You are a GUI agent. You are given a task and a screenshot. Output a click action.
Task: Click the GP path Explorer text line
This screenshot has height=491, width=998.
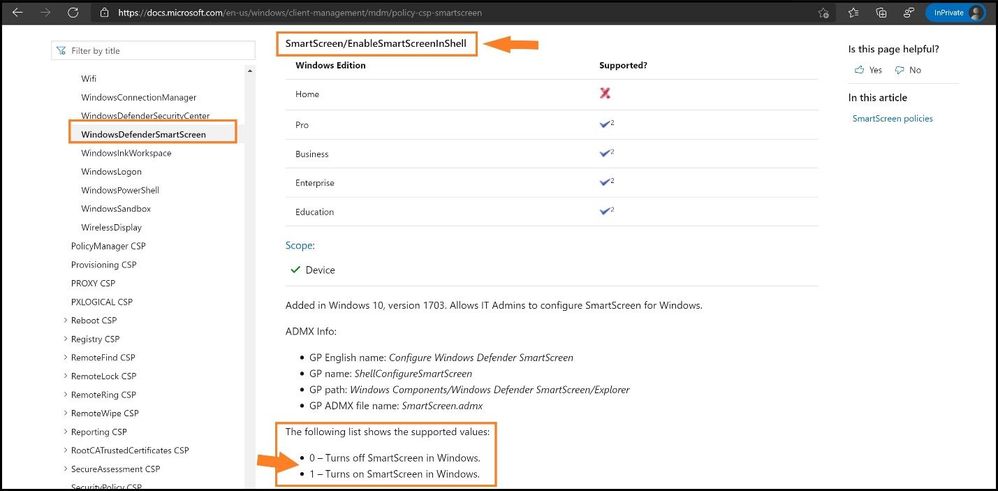[469, 389]
